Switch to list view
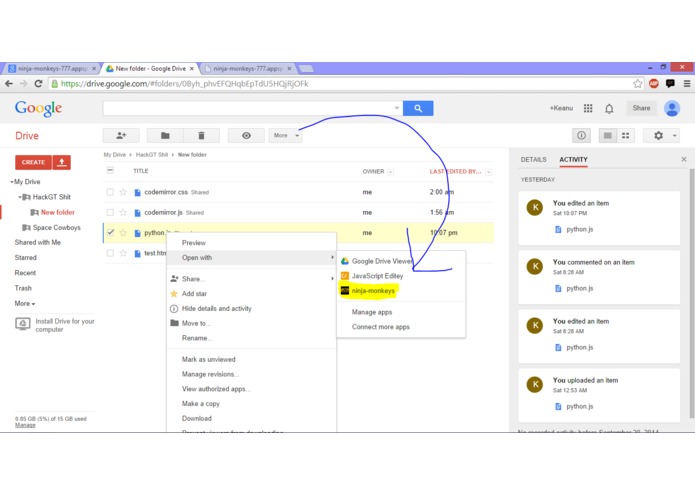 [x=608, y=136]
